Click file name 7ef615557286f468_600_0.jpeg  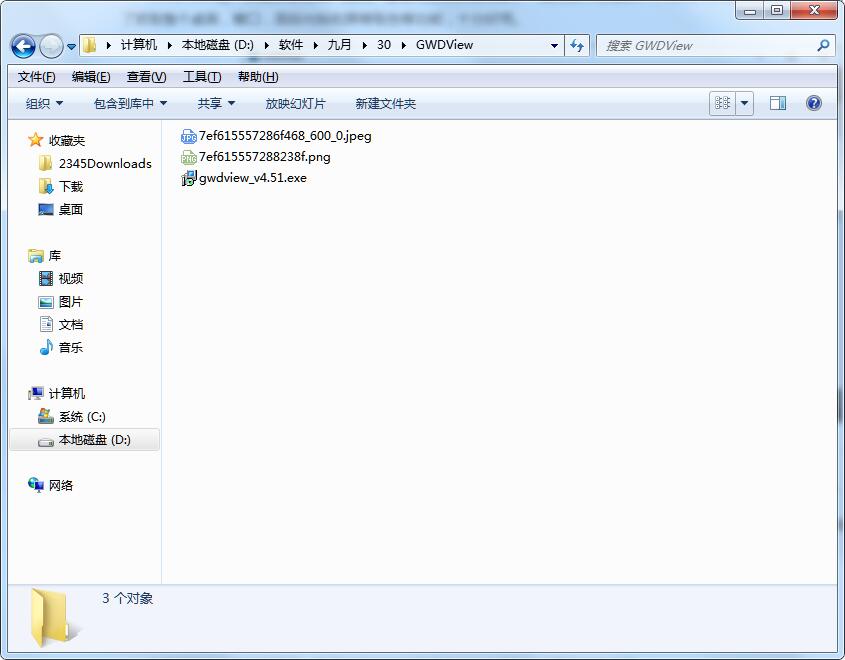click(285, 136)
